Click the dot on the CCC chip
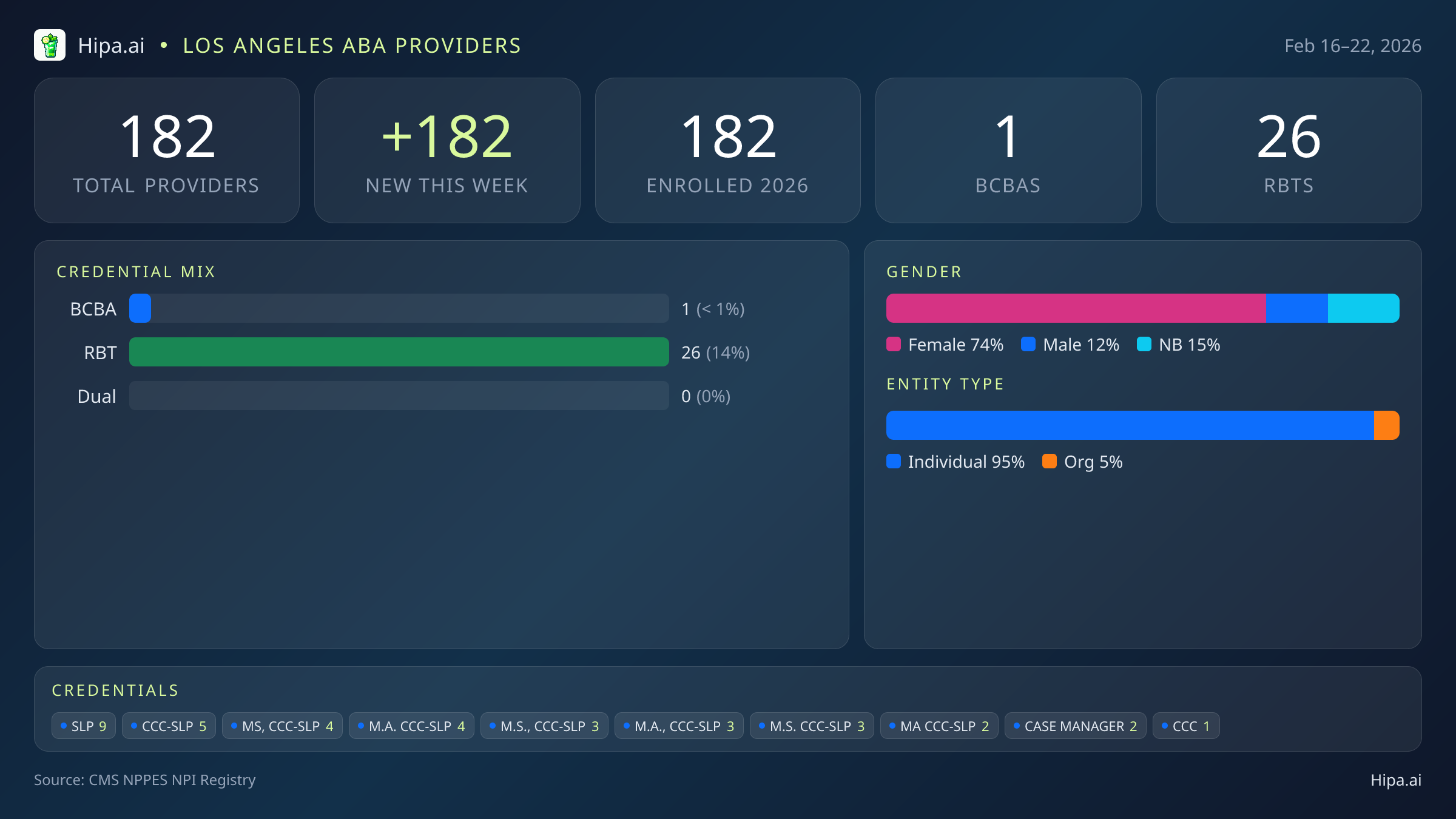This screenshot has width=1456, height=819. click(1165, 725)
